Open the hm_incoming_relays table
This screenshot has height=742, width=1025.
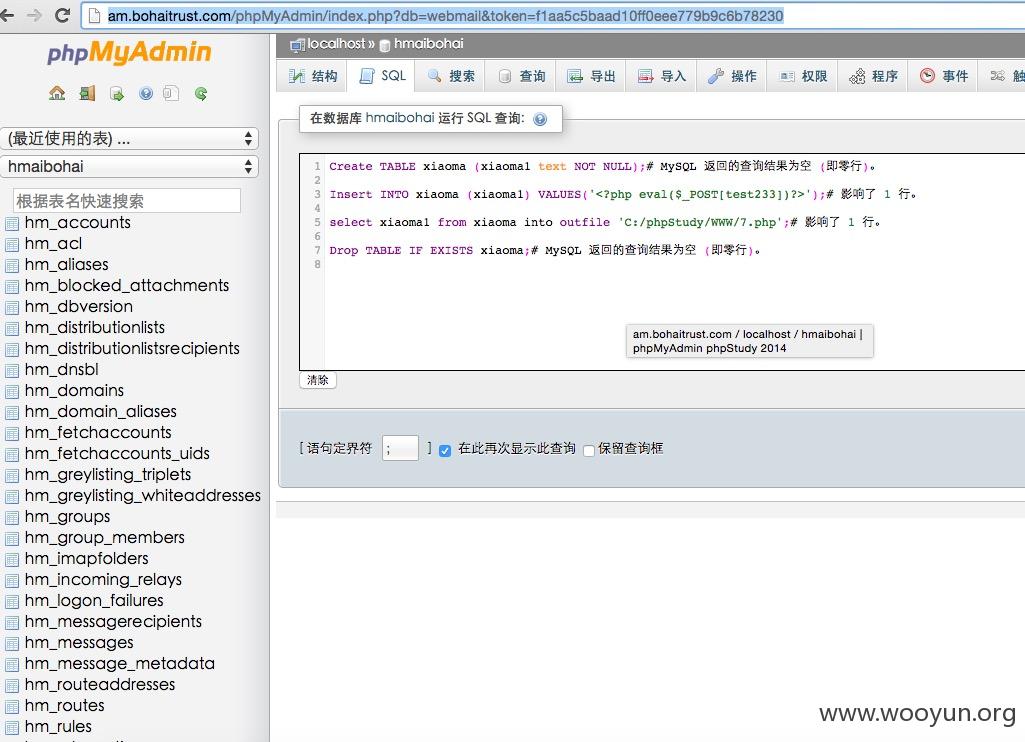click(103, 579)
